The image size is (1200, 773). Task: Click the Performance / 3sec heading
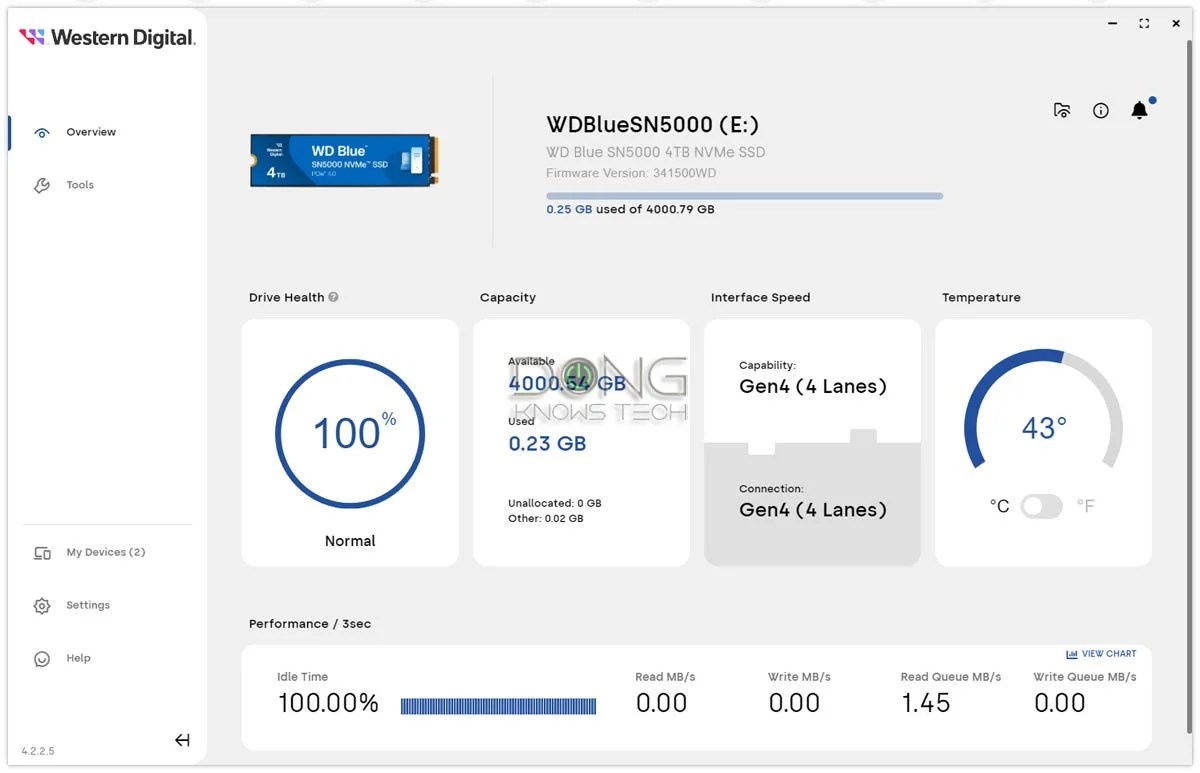310,624
